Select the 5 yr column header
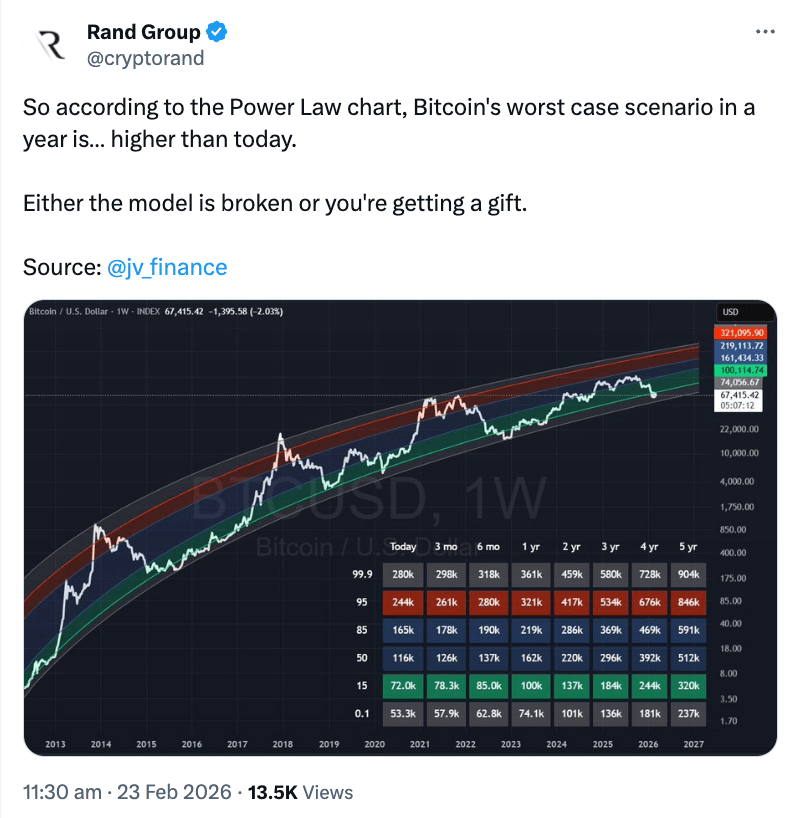The width and height of the screenshot is (798, 818). (x=689, y=547)
